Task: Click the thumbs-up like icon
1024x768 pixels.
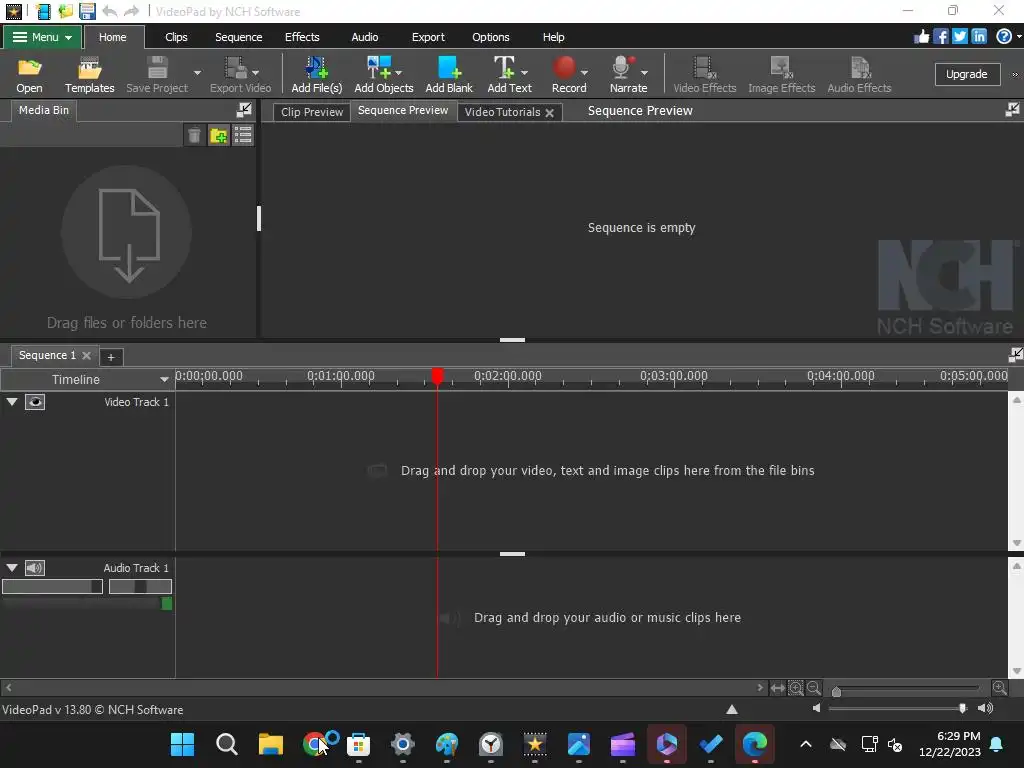Action: click(921, 37)
